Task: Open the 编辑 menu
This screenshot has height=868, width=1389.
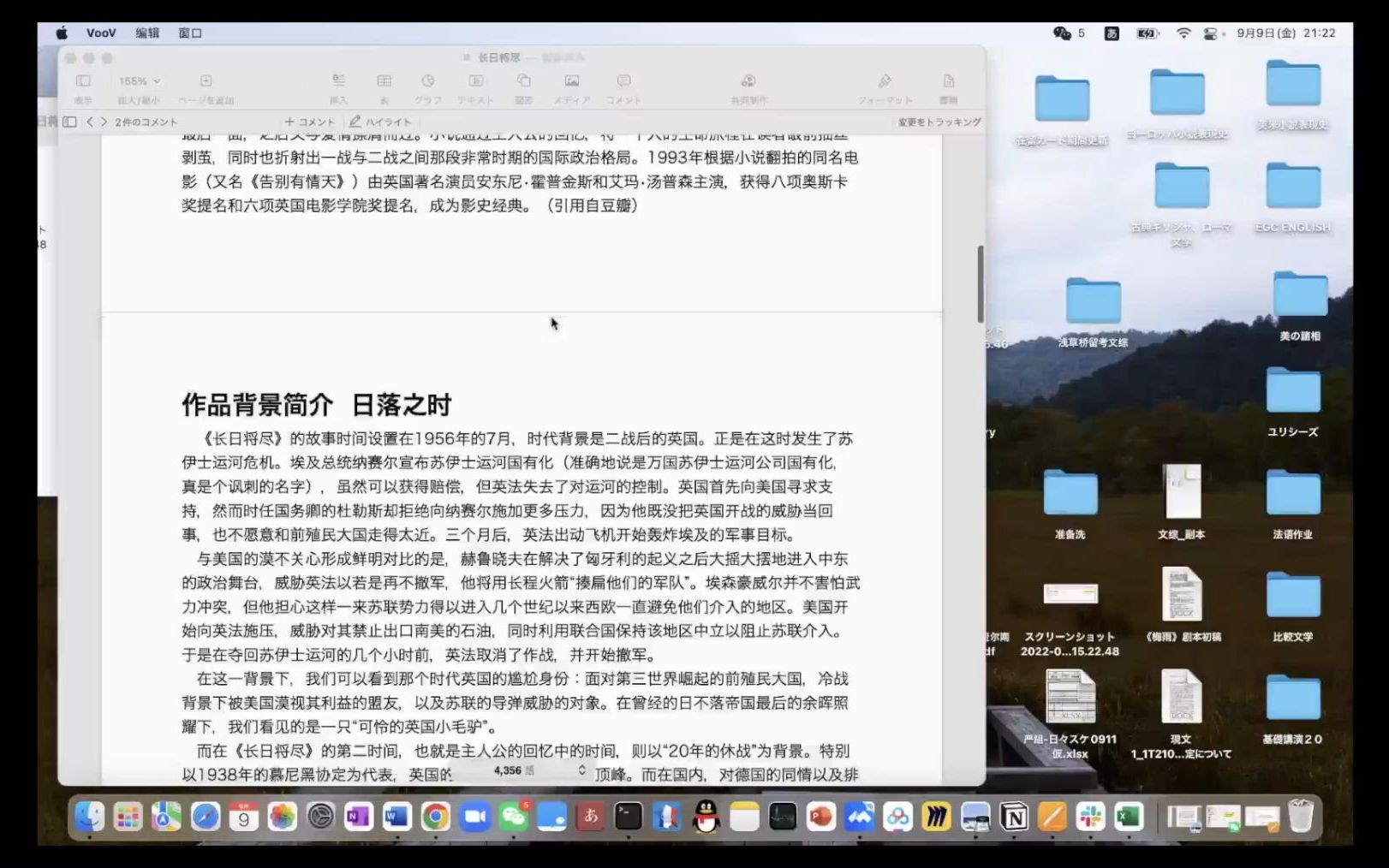Action: point(147,33)
